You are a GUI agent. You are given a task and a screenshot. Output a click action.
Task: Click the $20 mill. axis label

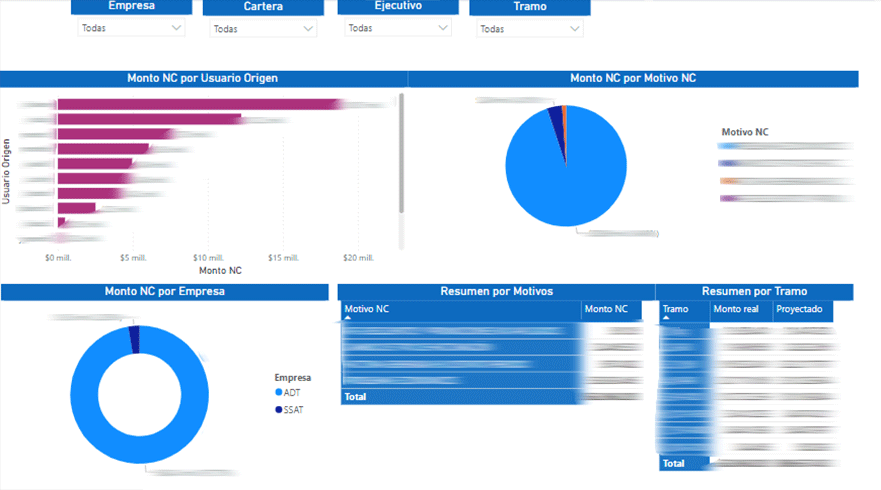tap(358, 258)
